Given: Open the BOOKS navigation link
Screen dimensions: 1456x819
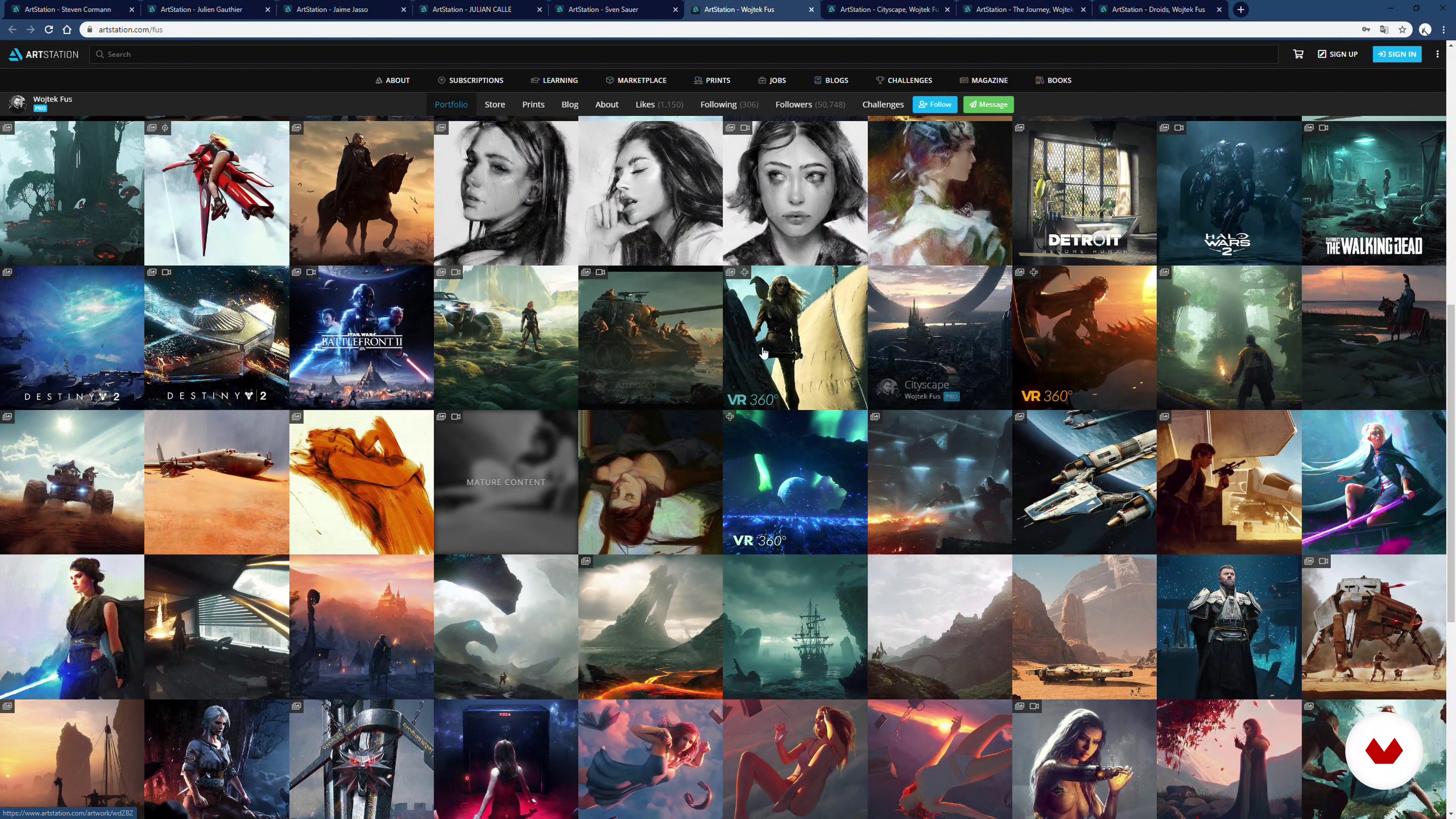Looking at the screenshot, I should (x=1054, y=80).
